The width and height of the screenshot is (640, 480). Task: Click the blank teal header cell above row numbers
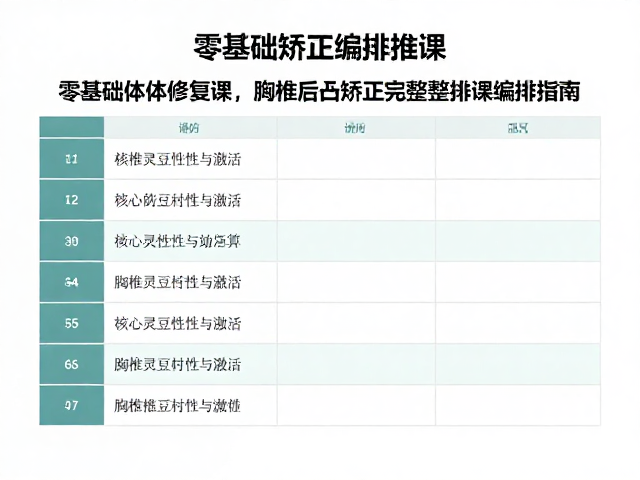(72, 127)
